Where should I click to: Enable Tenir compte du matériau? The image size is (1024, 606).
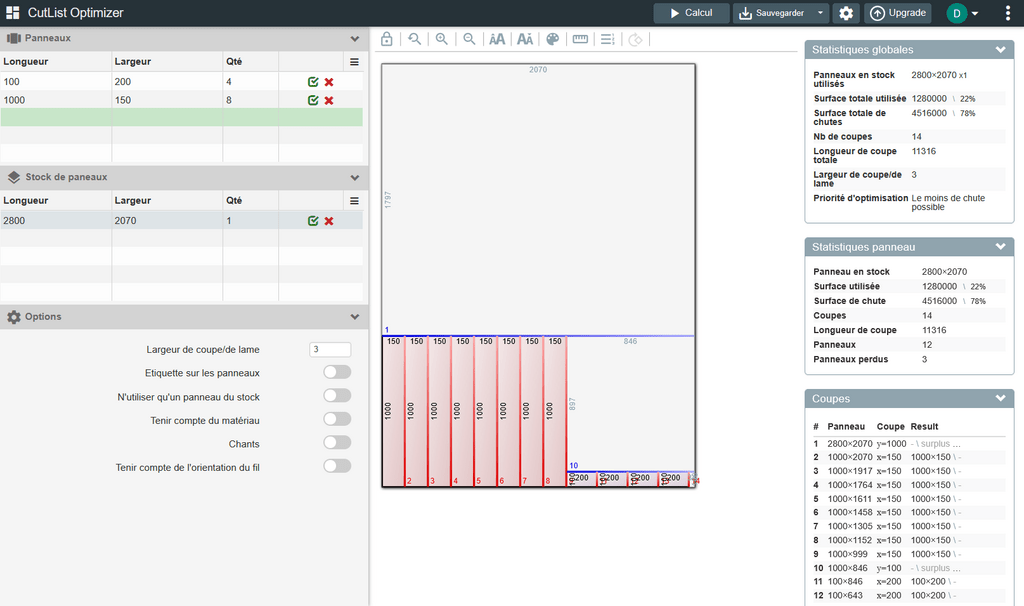[337, 419]
